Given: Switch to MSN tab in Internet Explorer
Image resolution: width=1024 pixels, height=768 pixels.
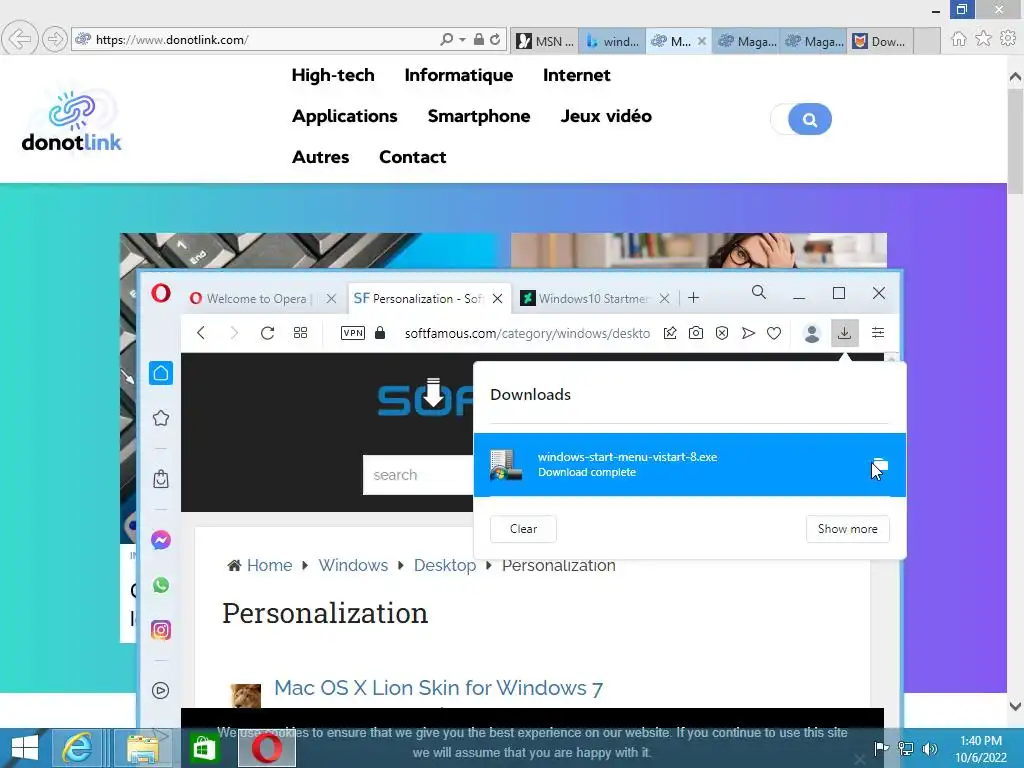Looking at the screenshot, I should [x=545, y=41].
